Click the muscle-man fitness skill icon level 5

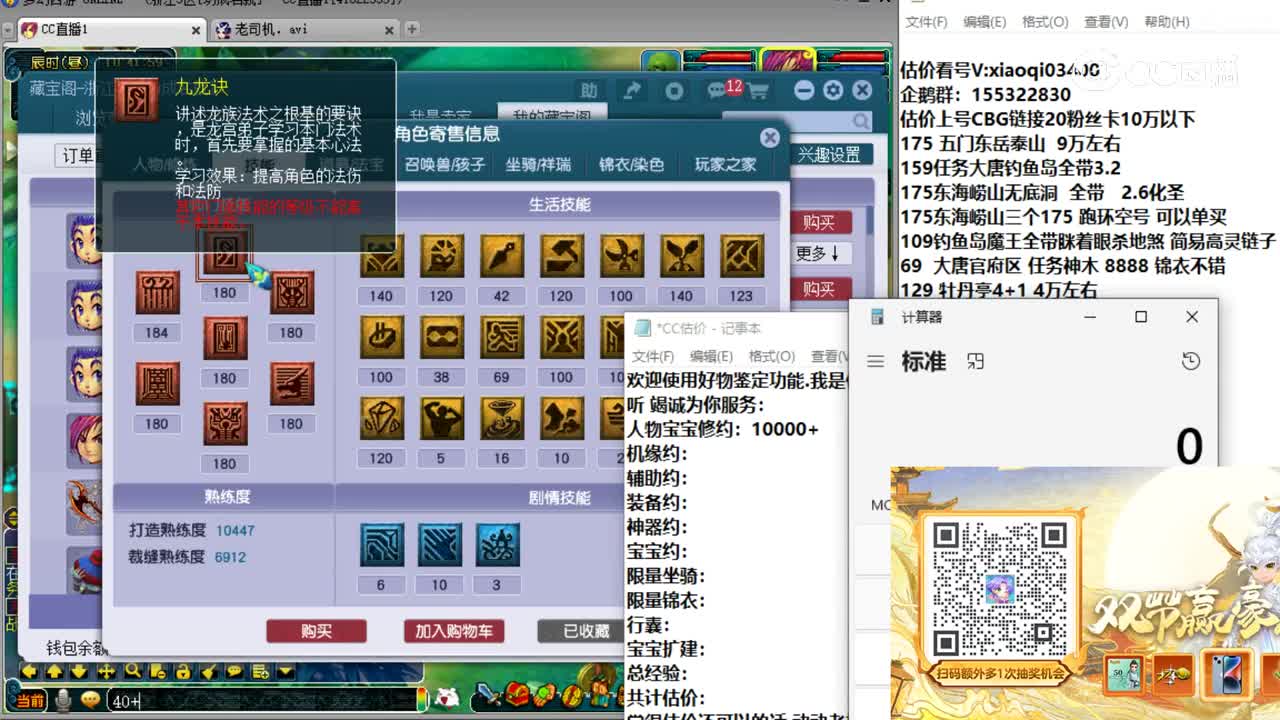coord(441,419)
